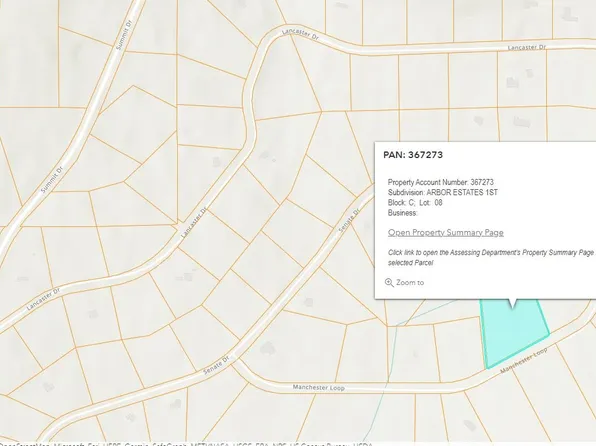
Task: Click the Manchester Loop label beside teal parcel
Action: (524, 360)
